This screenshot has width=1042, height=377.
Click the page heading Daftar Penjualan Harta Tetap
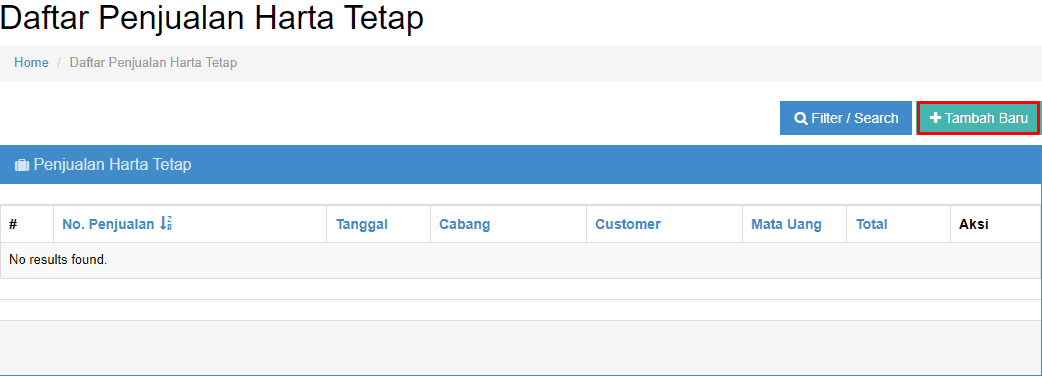tap(211, 18)
